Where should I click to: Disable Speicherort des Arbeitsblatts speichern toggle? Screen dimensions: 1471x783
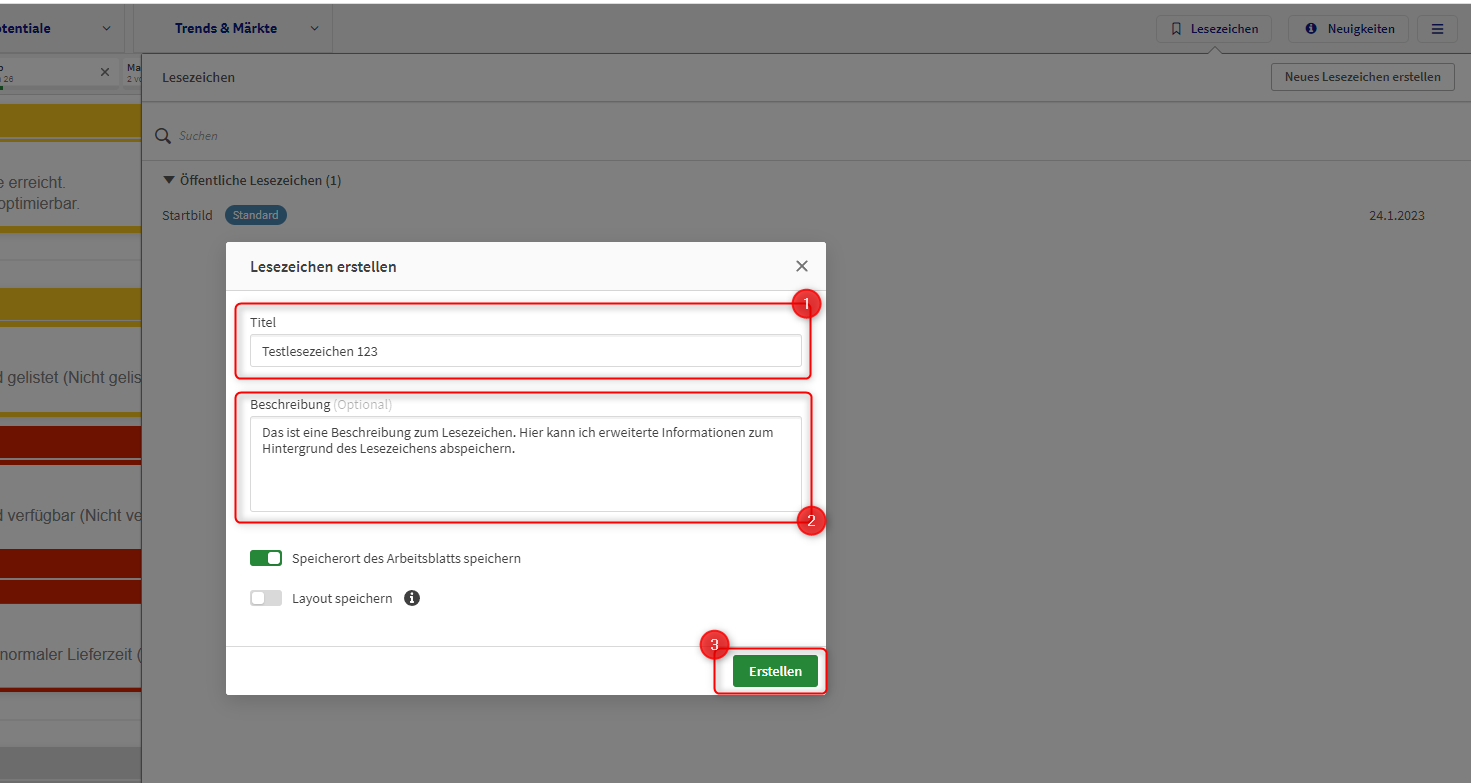pyautogui.click(x=266, y=558)
